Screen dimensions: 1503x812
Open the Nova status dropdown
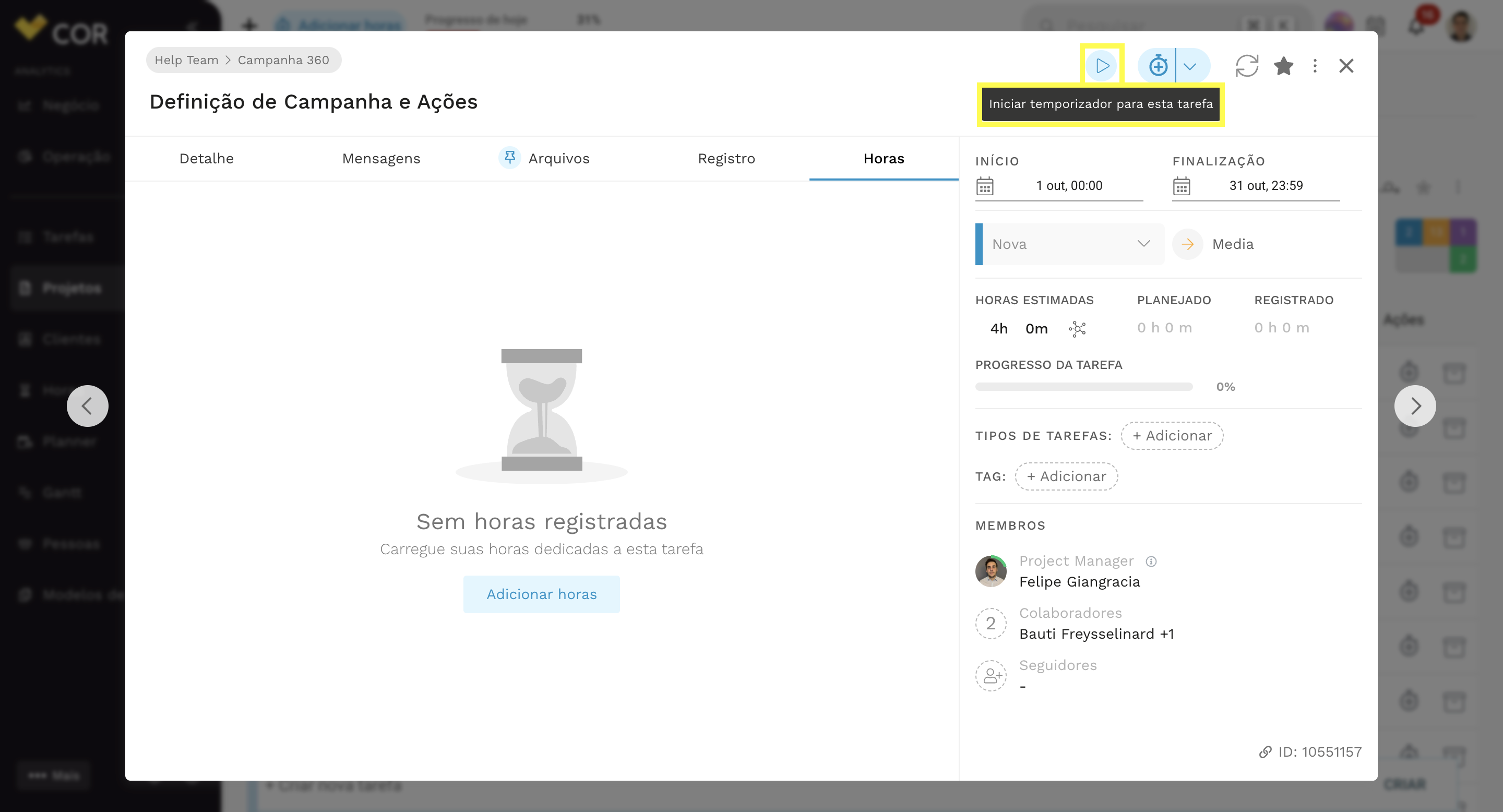pos(1069,244)
